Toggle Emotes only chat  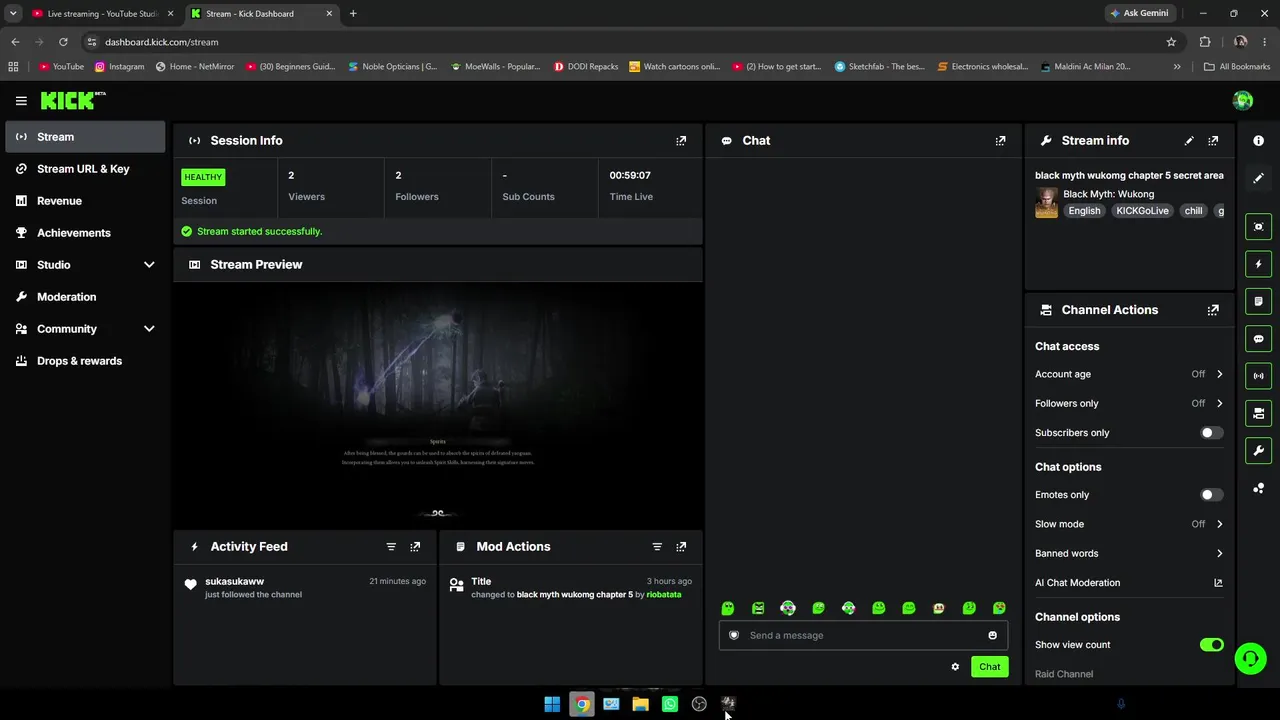pos(1211,495)
